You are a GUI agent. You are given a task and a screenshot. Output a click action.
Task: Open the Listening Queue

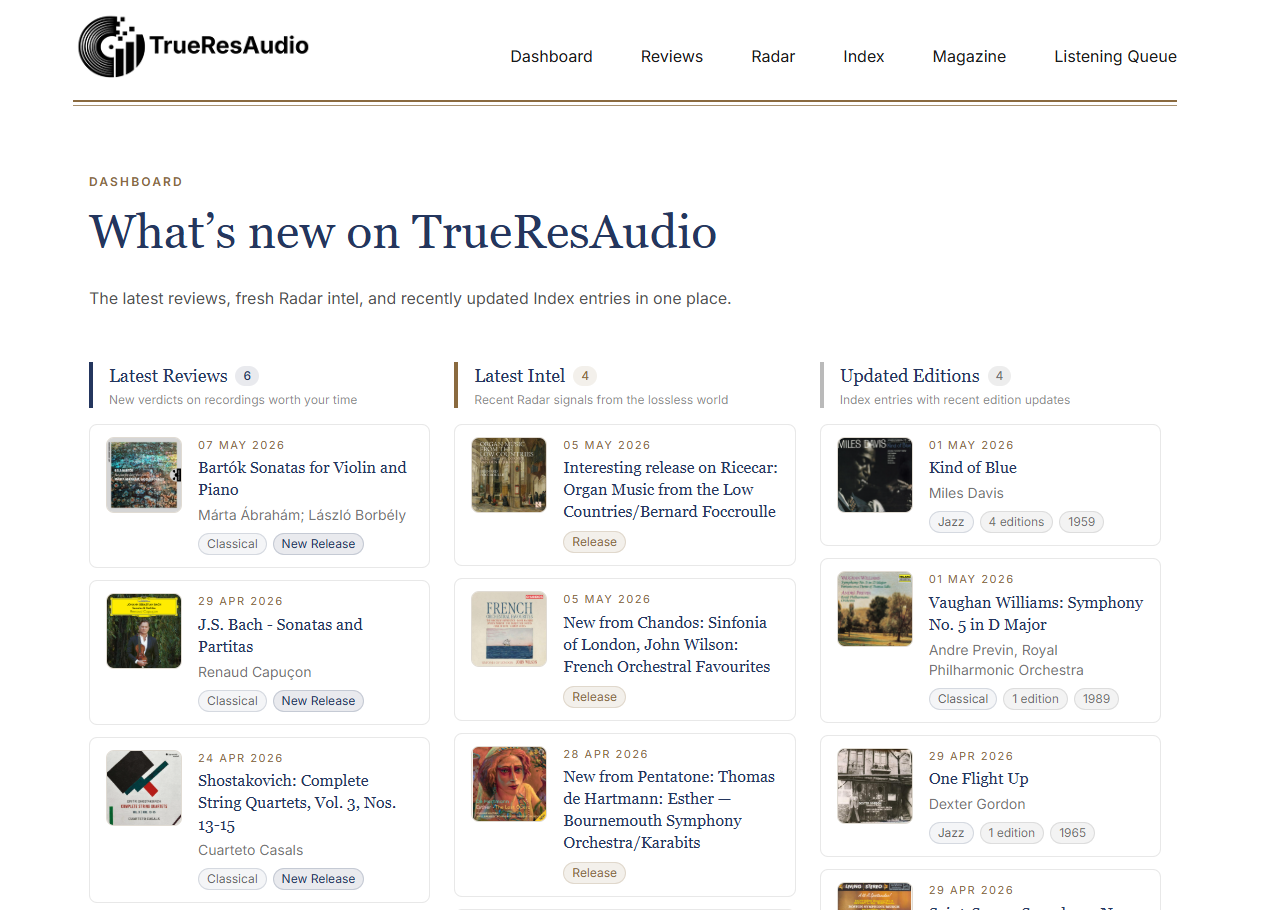point(1115,57)
